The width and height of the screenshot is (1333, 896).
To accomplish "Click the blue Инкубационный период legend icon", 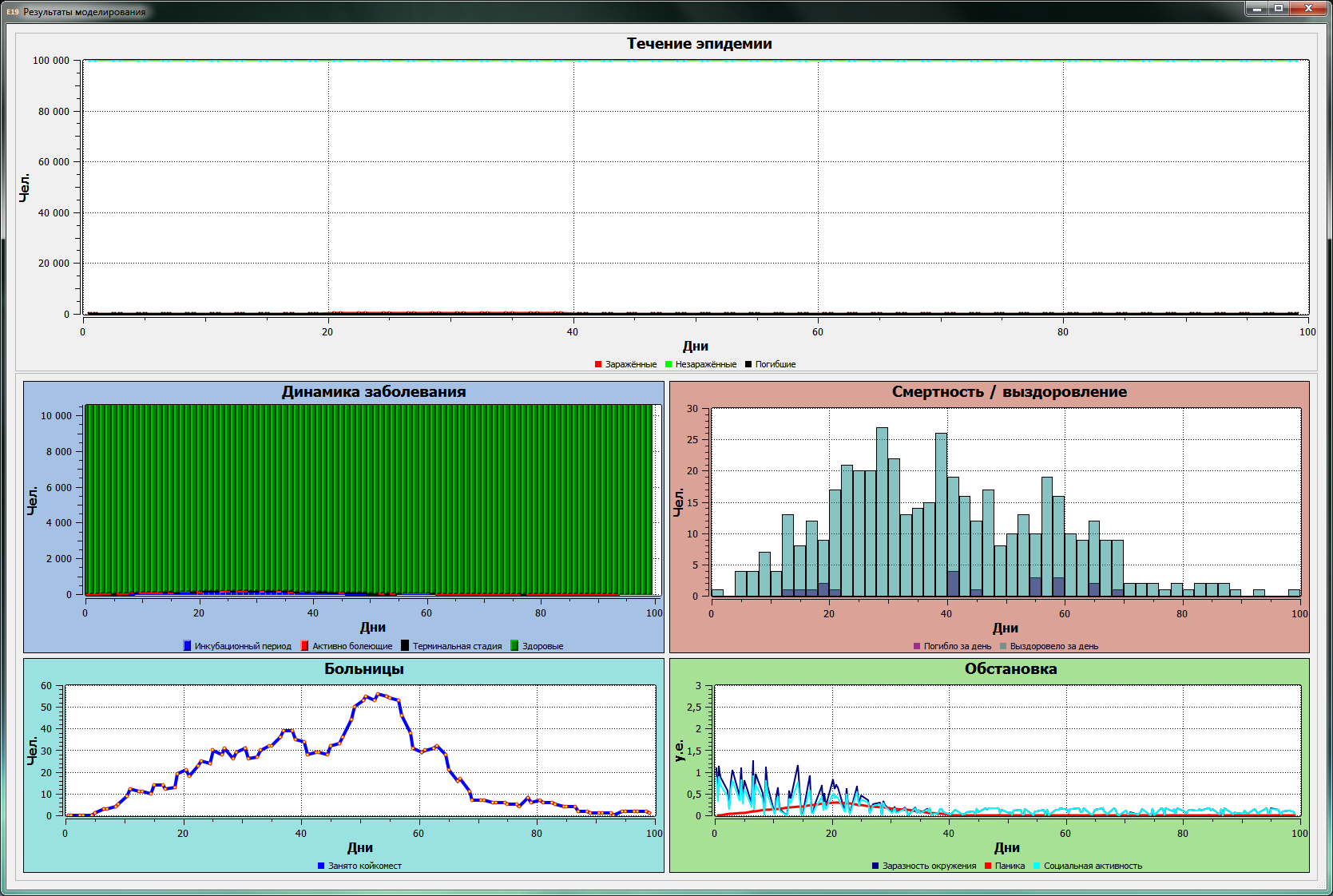I will click(x=187, y=646).
